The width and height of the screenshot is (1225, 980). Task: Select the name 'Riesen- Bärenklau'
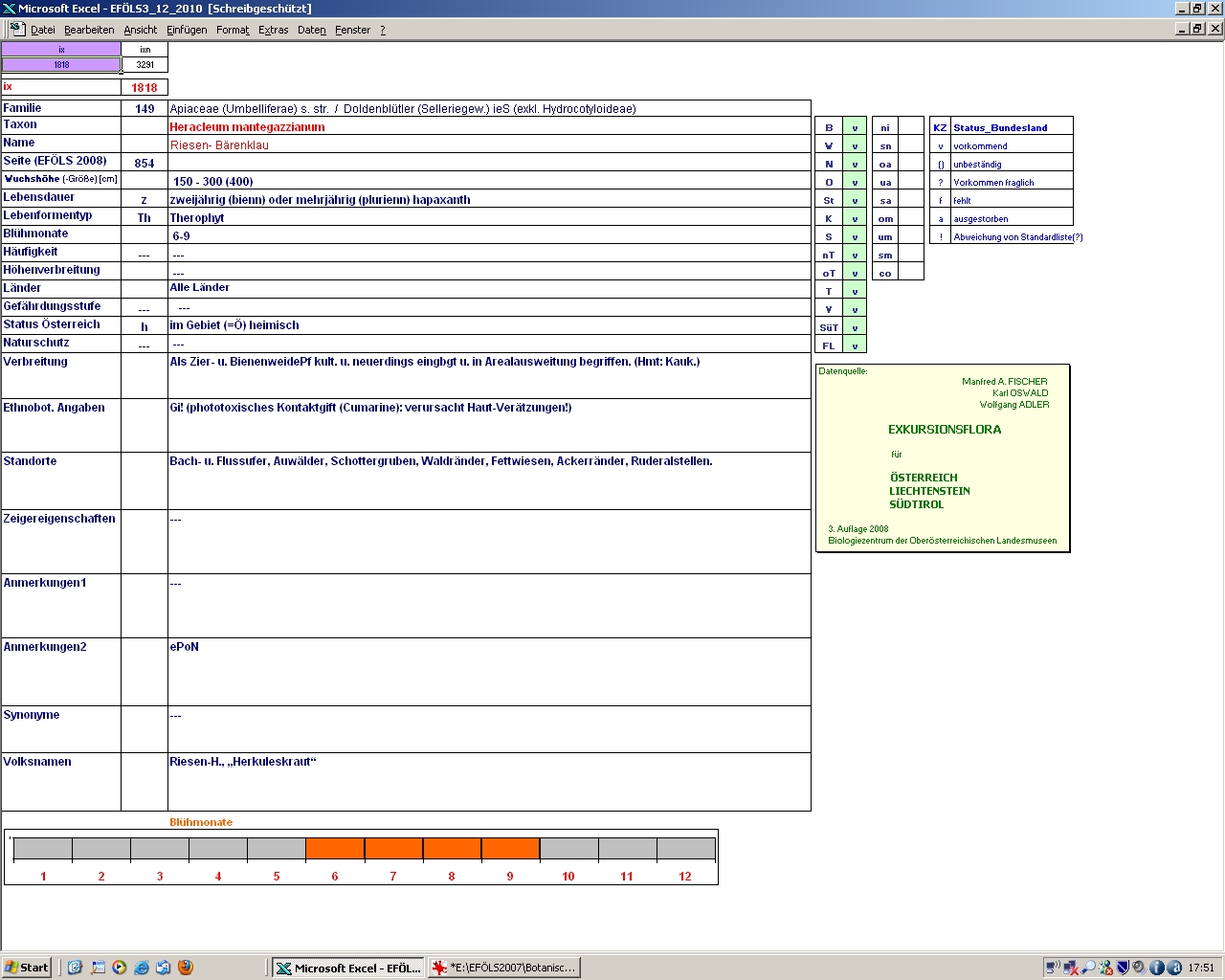point(219,145)
